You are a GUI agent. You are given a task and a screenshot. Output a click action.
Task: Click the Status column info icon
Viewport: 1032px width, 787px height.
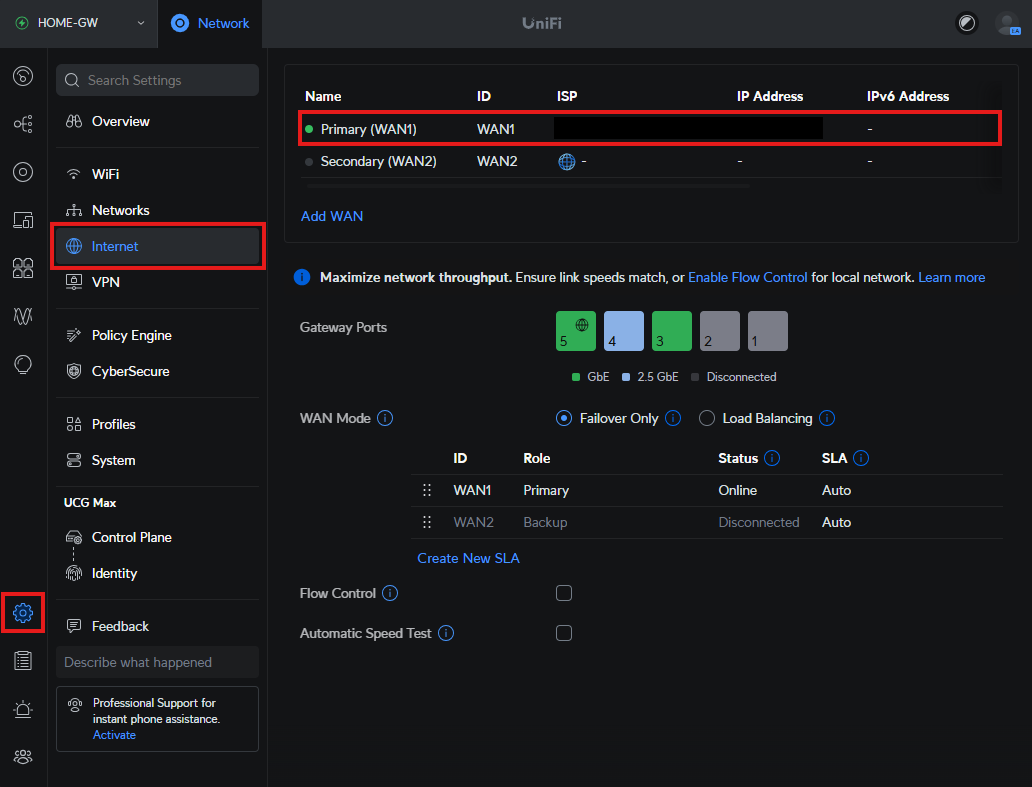(773, 459)
